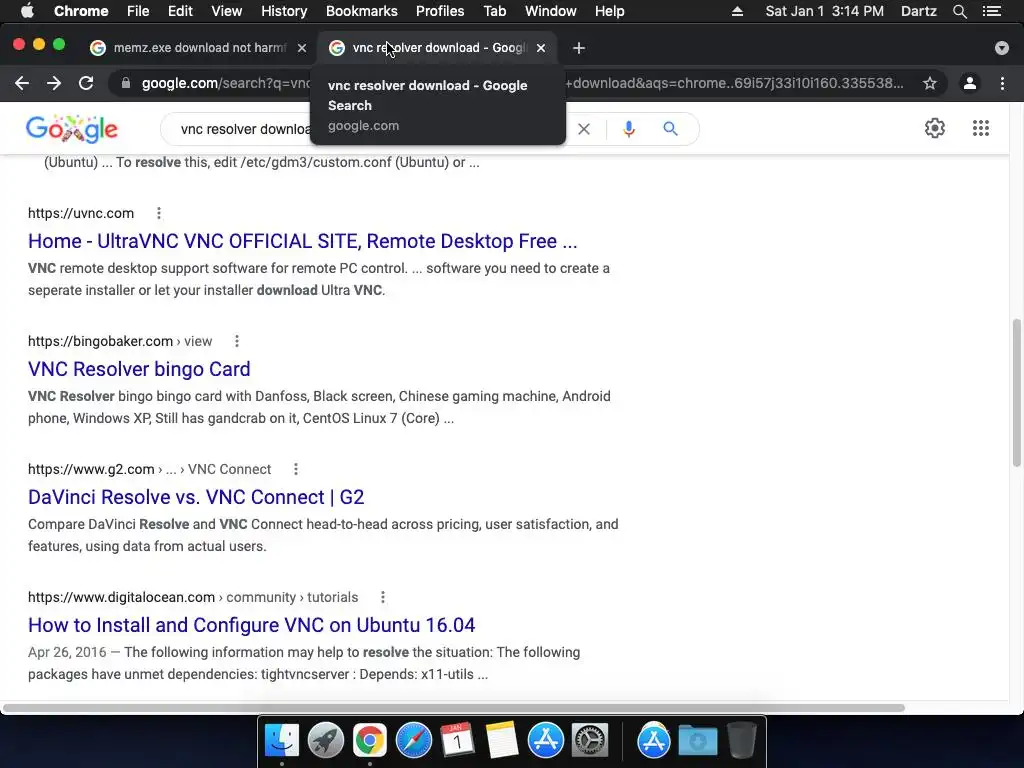Click the https://uvnc.com URL text
The width and height of the screenshot is (1024, 768).
tap(81, 213)
